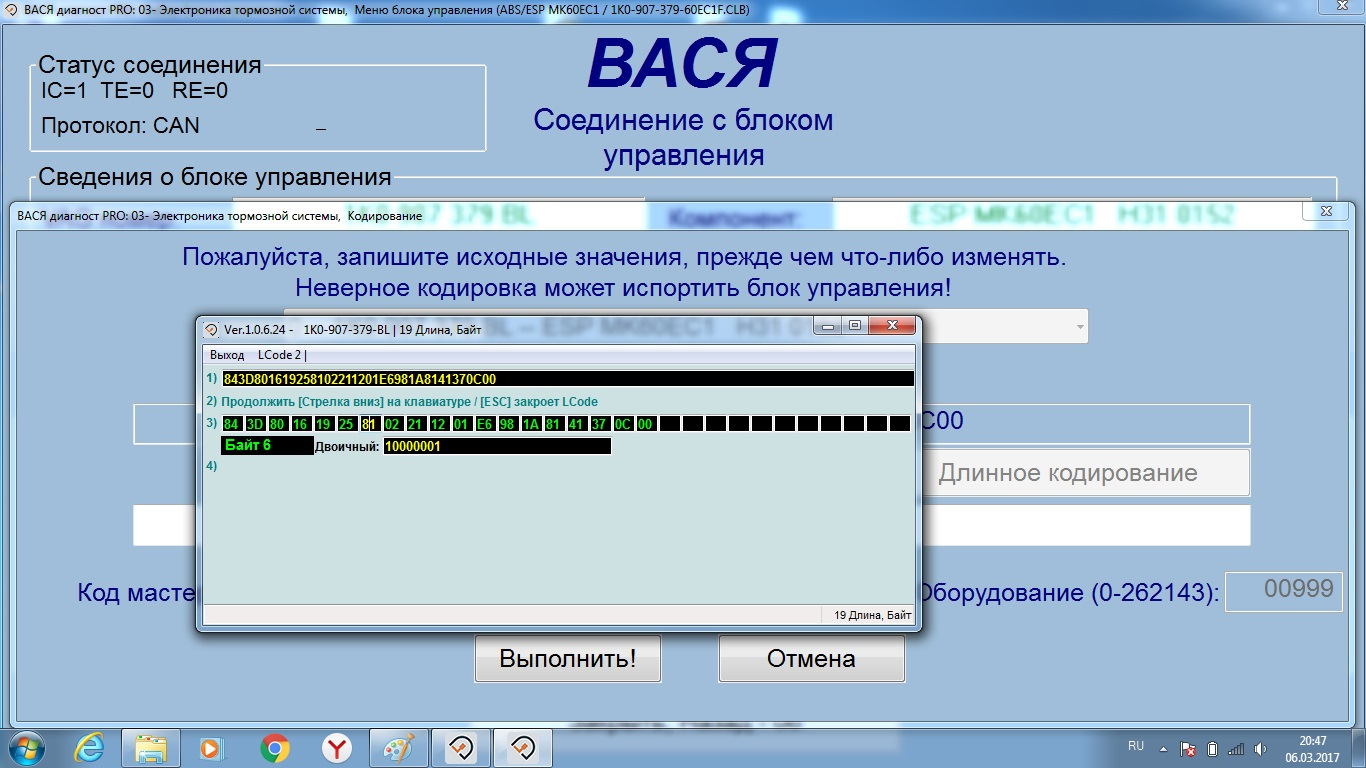Click status bar text 19 Длина, Байт
Viewport: 1366px width, 768px height.
coord(872,616)
